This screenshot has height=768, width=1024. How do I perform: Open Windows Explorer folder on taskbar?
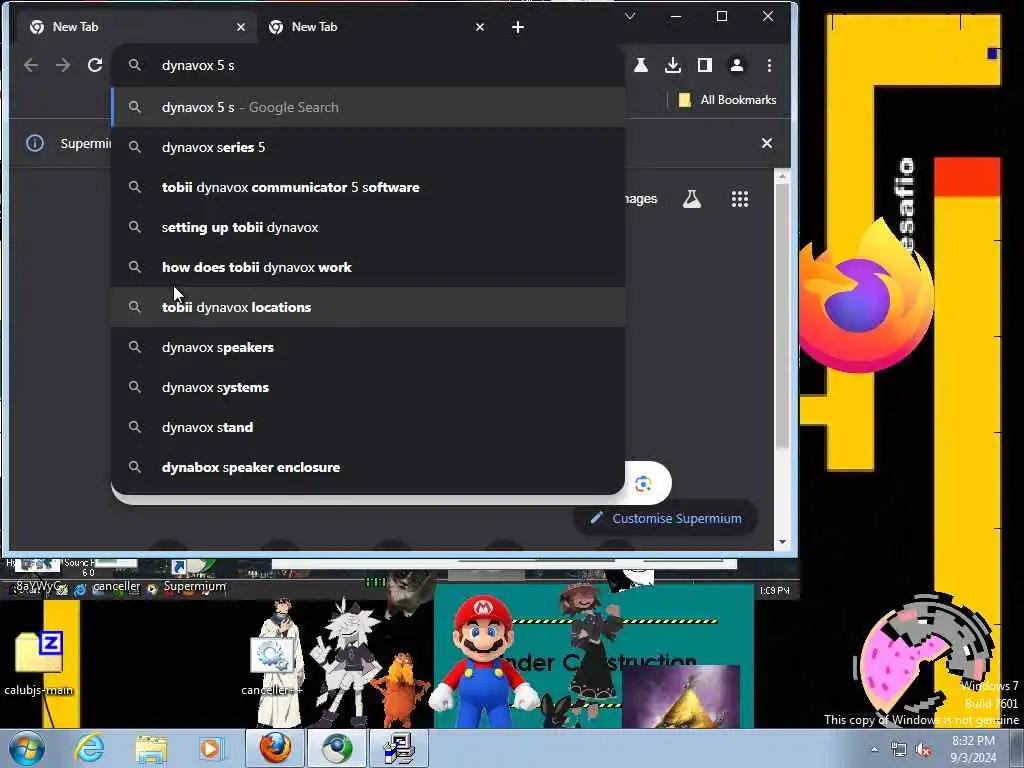pyautogui.click(x=152, y=748)
